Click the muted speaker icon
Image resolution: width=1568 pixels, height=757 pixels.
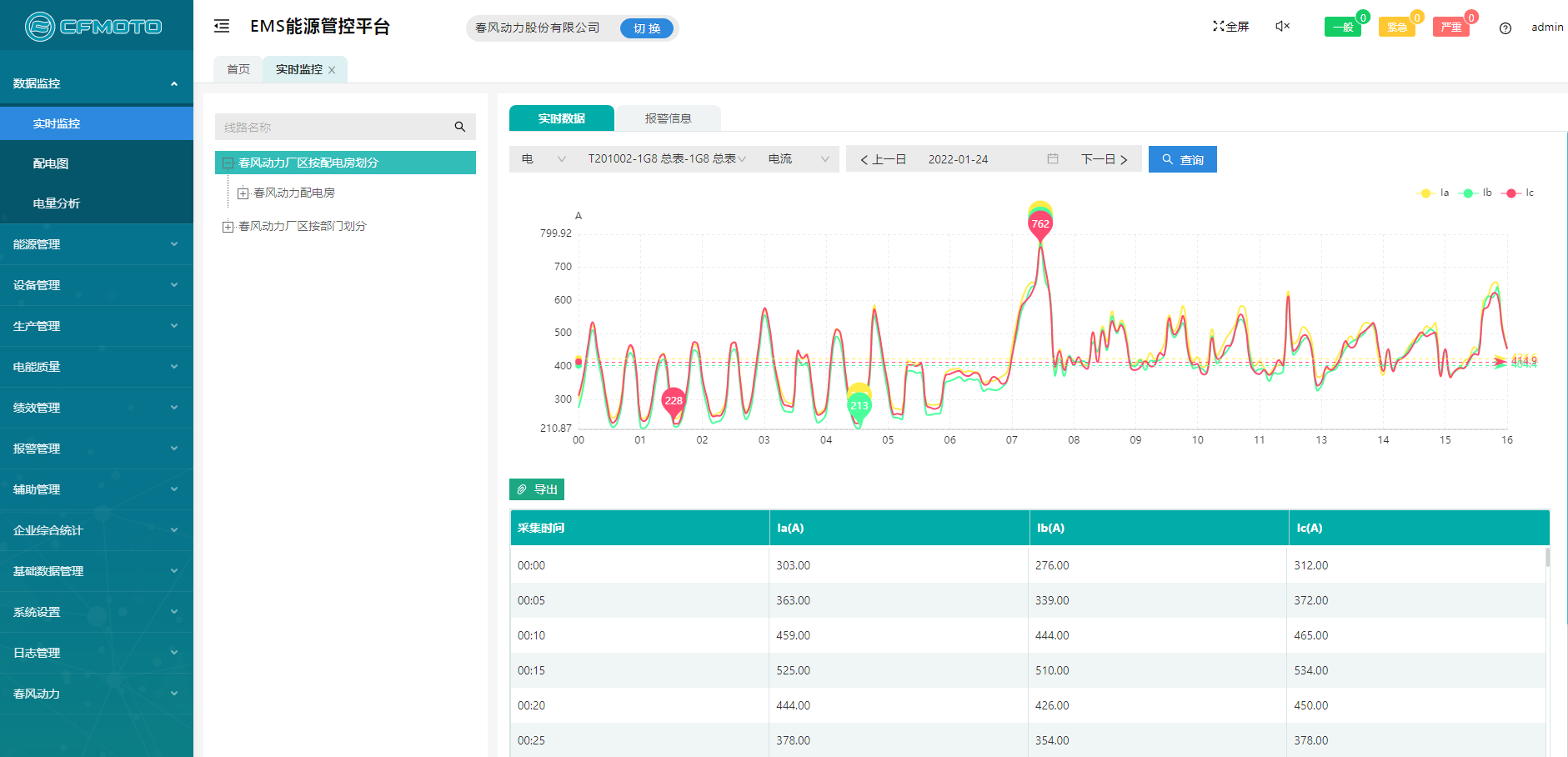click(1282, 27)
